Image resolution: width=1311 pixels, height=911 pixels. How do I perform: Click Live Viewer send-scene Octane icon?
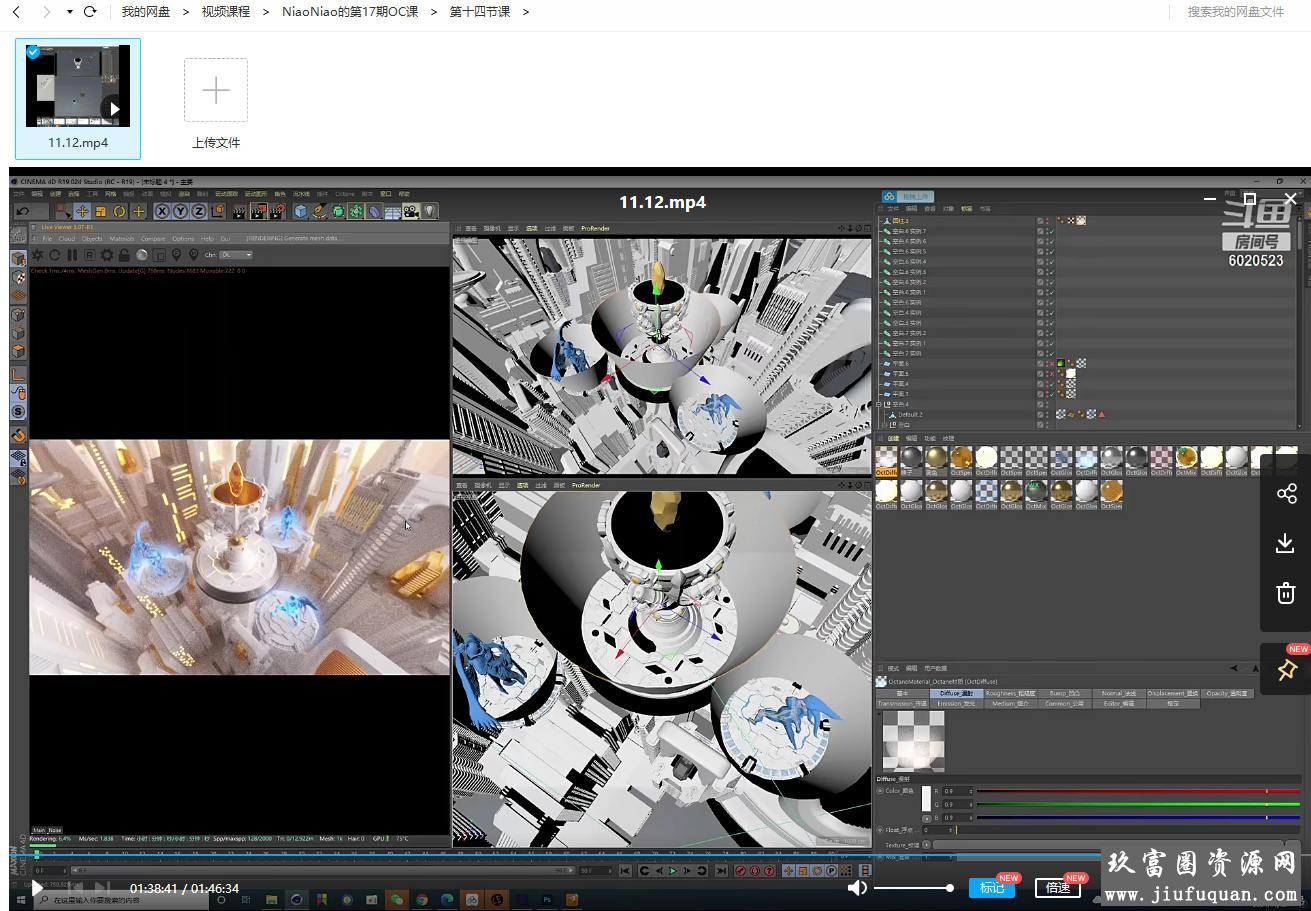[x=37, y=254]
